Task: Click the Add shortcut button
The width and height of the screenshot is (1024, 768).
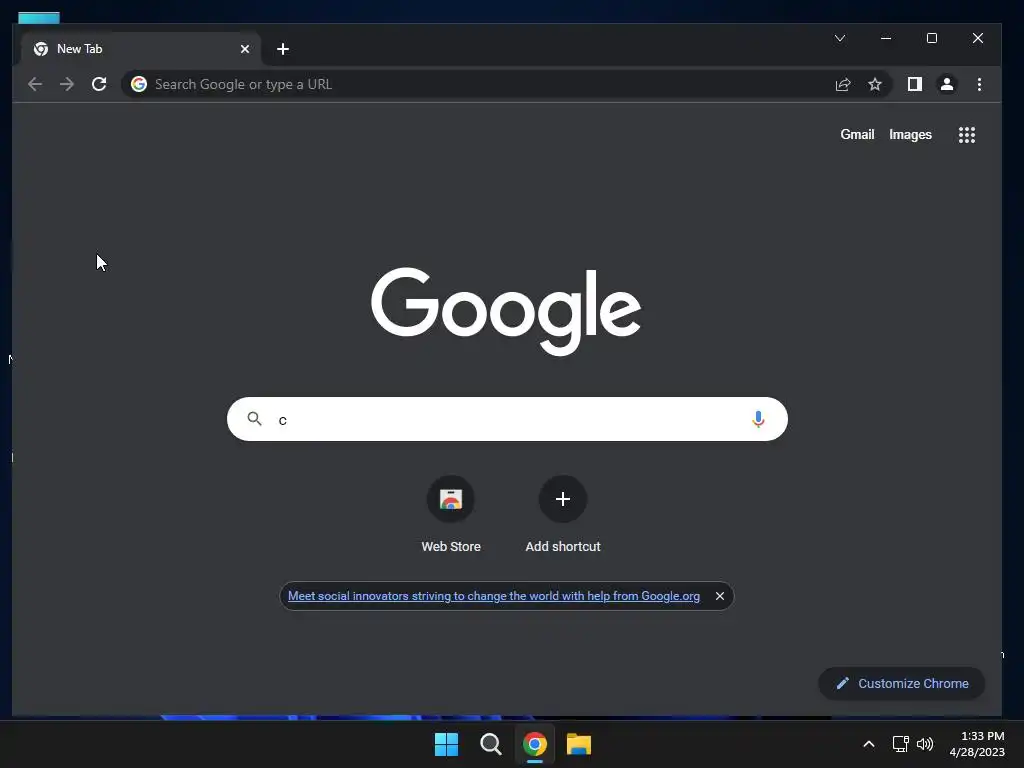Action: [563, 515]
